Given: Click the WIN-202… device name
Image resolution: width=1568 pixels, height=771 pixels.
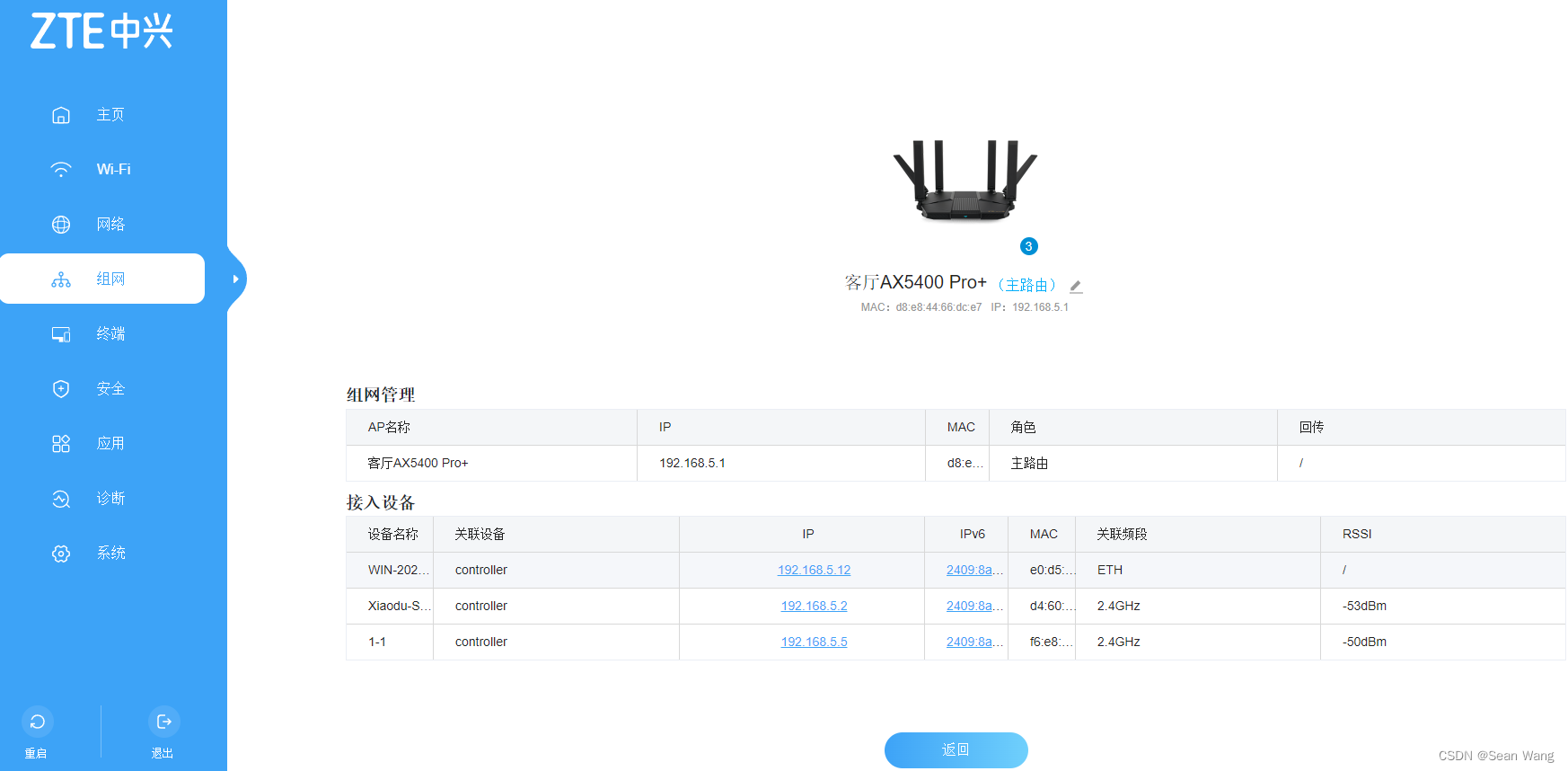Looking at the screenshot, I should 399,571.
